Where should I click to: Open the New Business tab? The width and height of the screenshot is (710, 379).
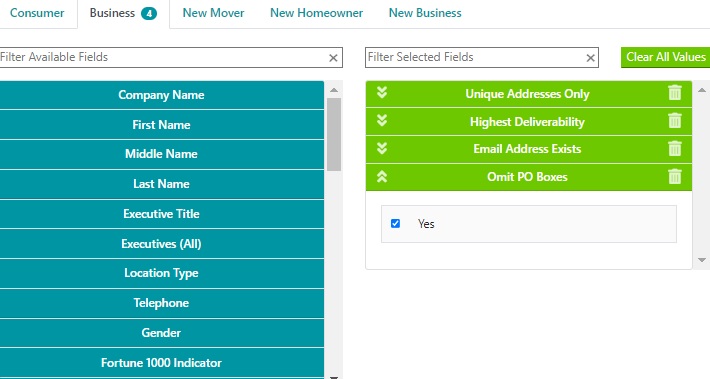coord(425,13)
